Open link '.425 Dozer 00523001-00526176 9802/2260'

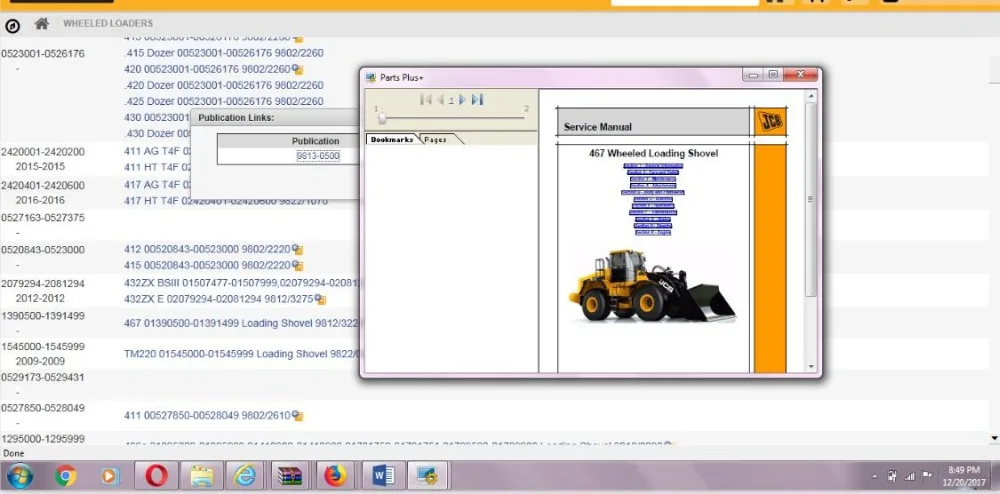[x=224, y=101]
